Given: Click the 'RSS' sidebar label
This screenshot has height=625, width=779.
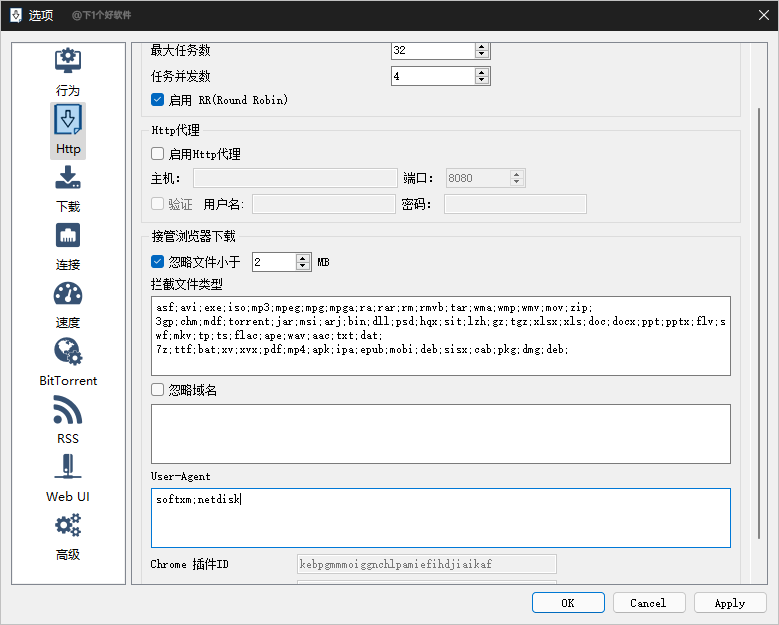Looking at the screenshot, I should coord(68,439).
